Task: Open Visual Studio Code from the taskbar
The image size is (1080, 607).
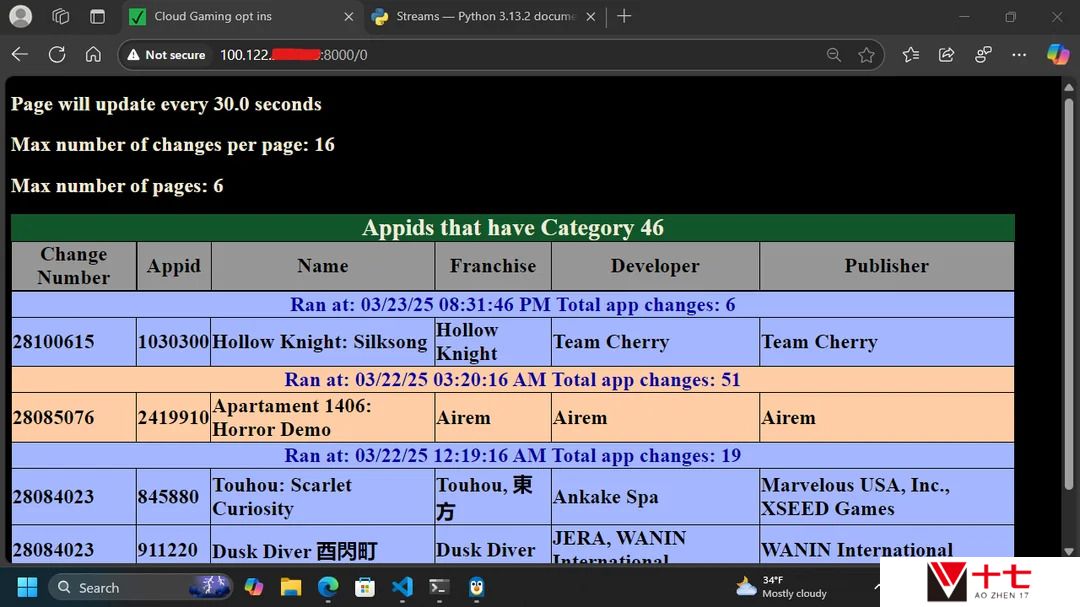Action: click(402, 587)
